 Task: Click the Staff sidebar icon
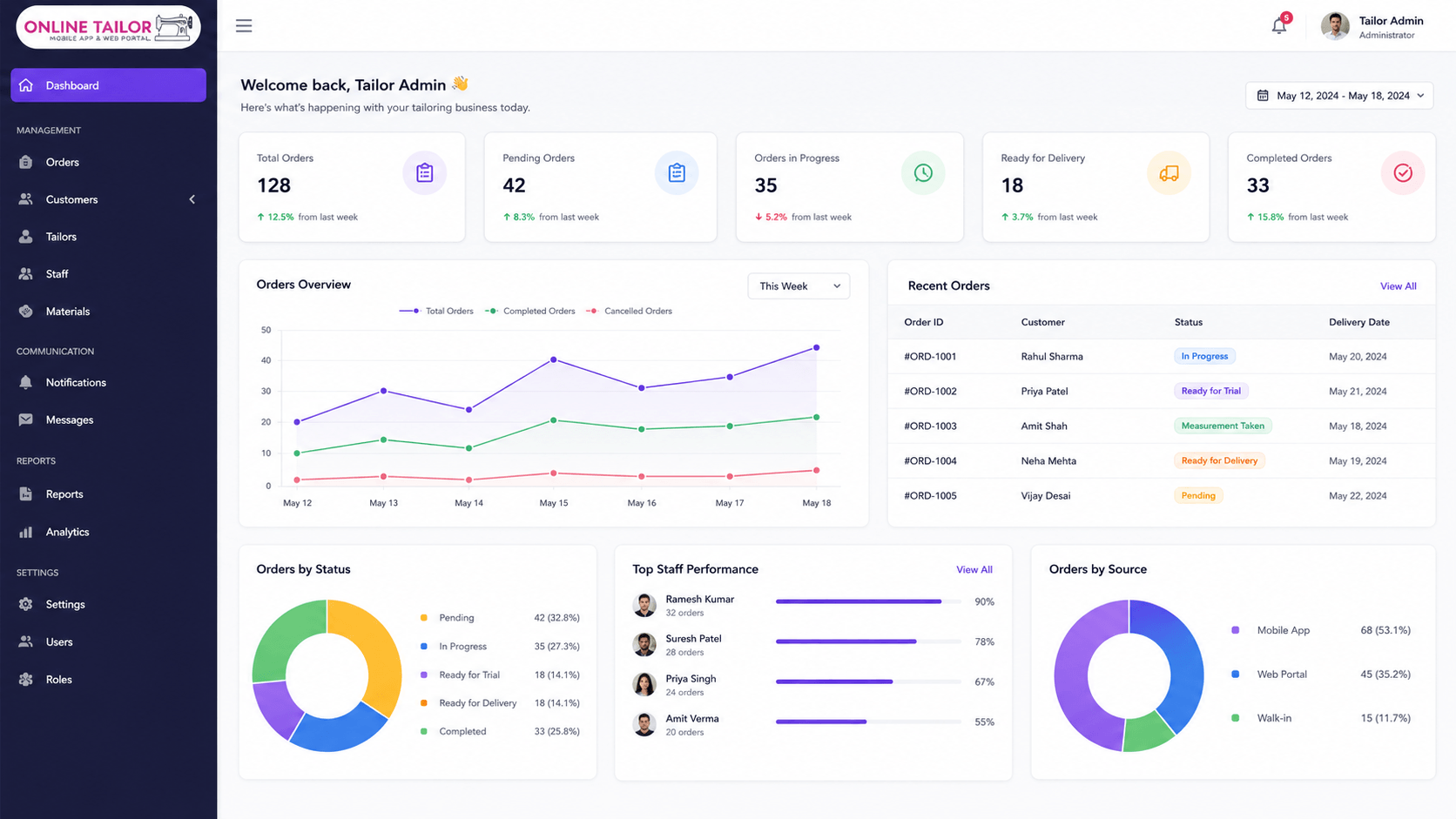pos(26,274)
